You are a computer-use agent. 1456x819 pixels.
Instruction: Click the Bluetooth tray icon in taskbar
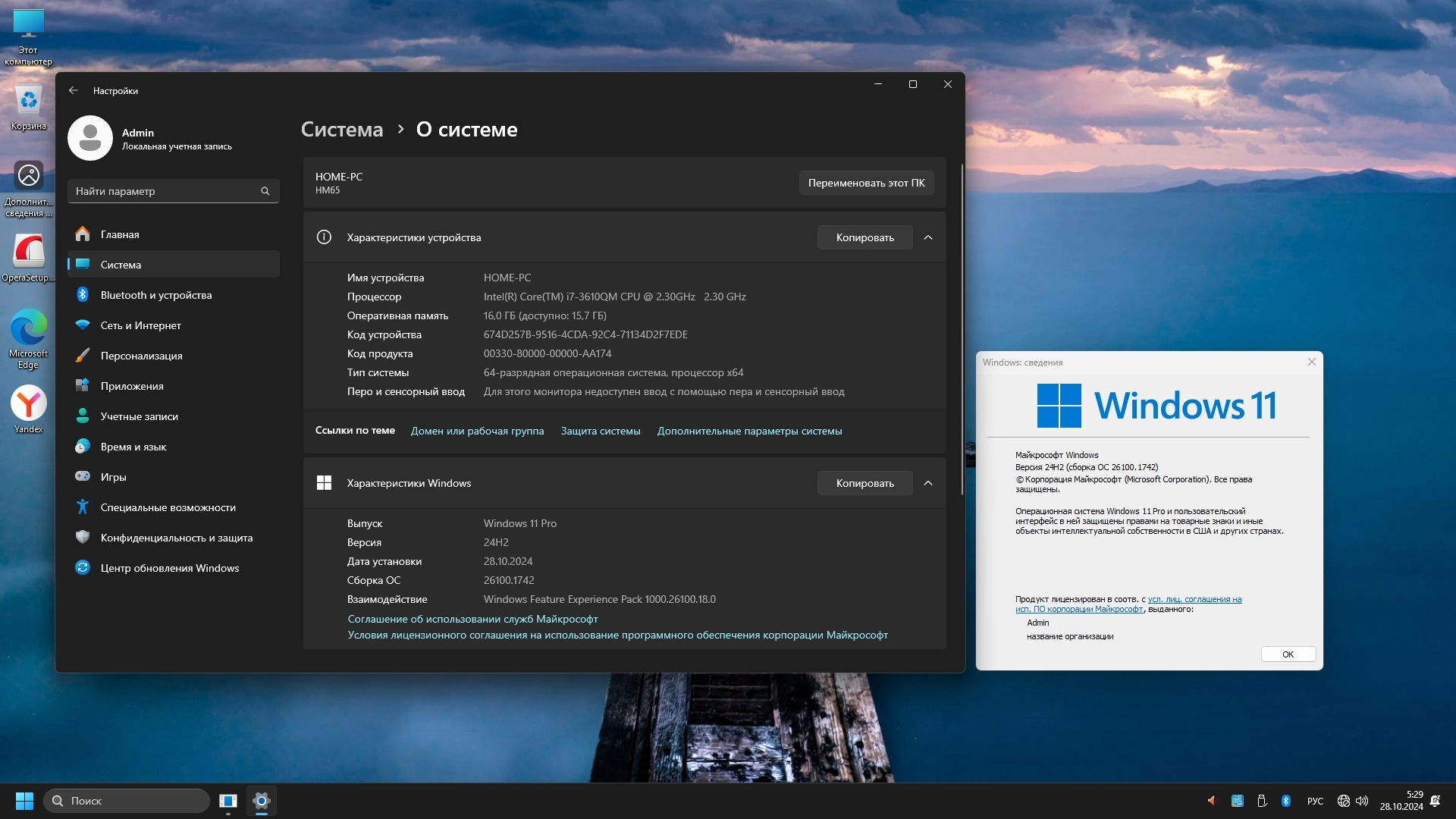click(x=1286, y=801)
